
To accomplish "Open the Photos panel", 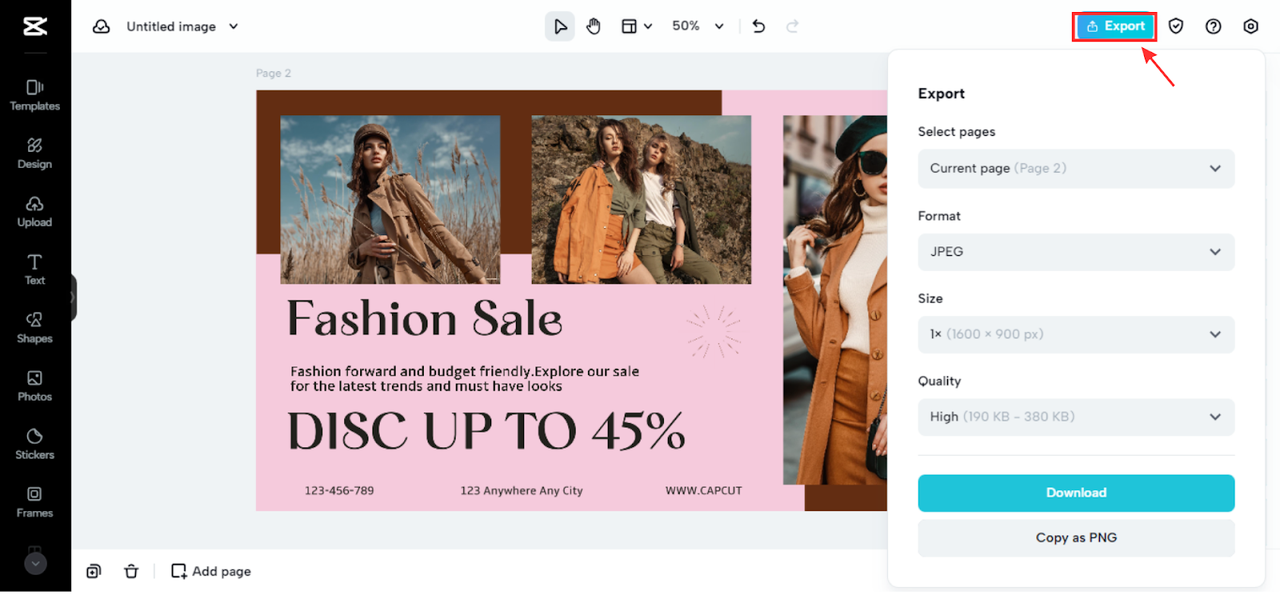I will point(35,385).
